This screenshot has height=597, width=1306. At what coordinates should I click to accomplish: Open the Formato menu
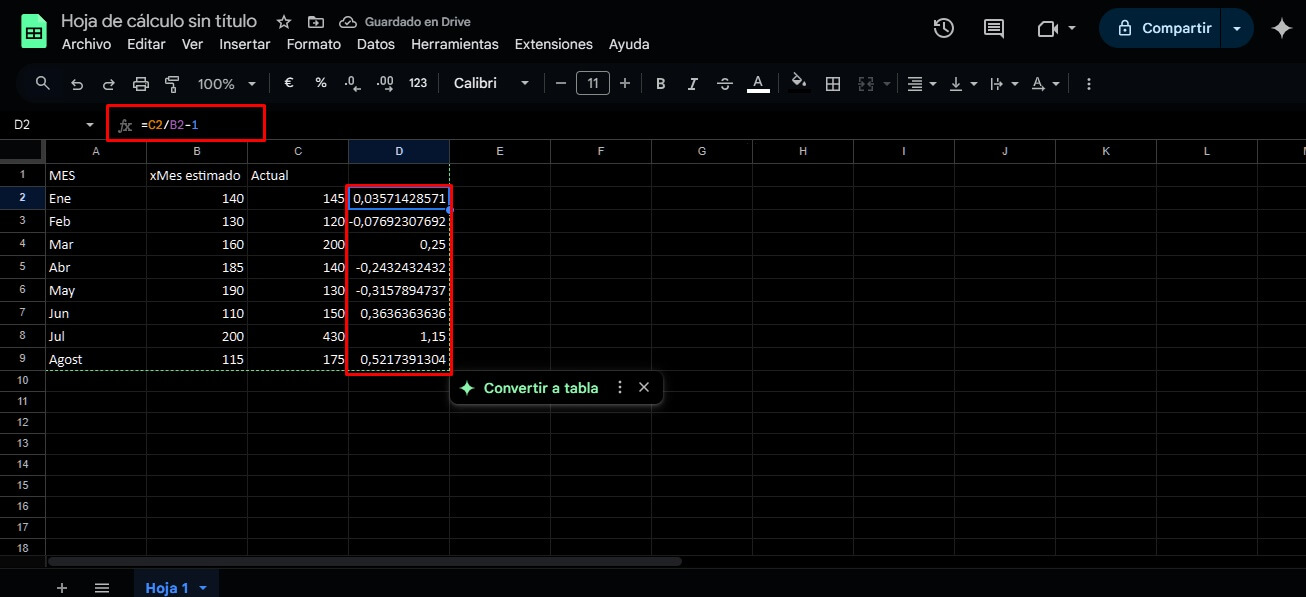[x=314, y=44]
